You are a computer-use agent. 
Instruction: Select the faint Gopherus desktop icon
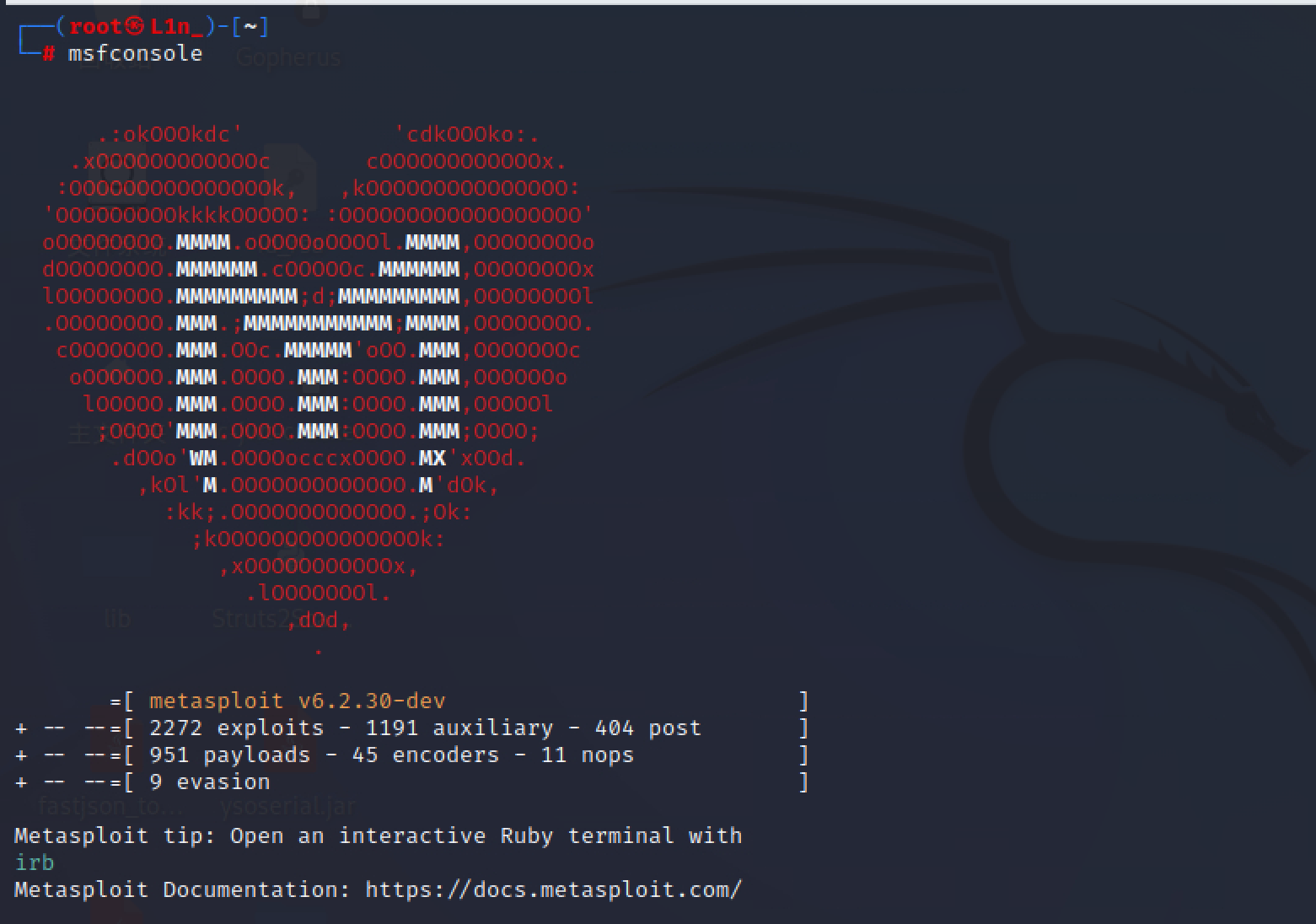pos(288,57)
